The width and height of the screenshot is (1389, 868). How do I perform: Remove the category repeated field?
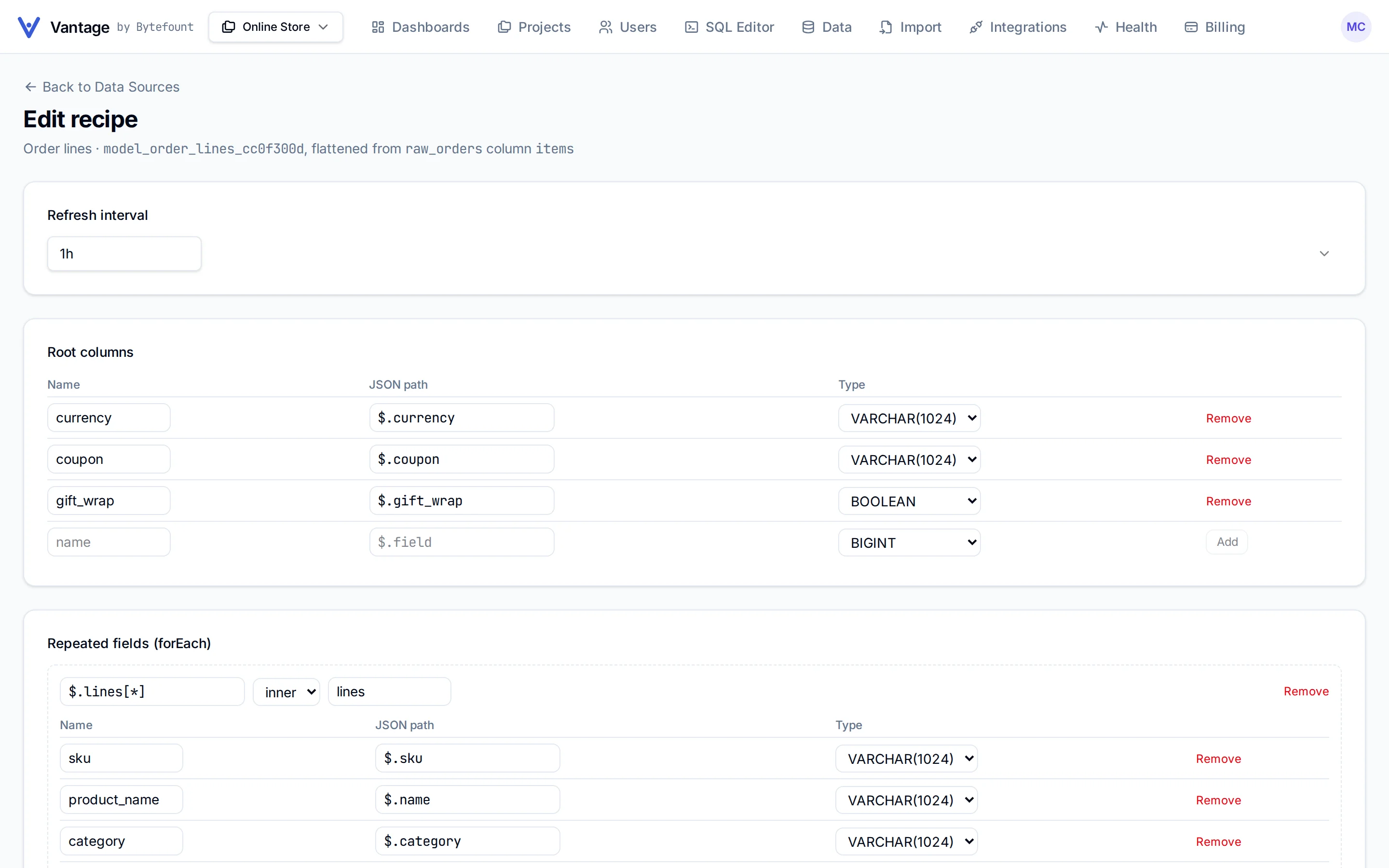coord(1219,841)
